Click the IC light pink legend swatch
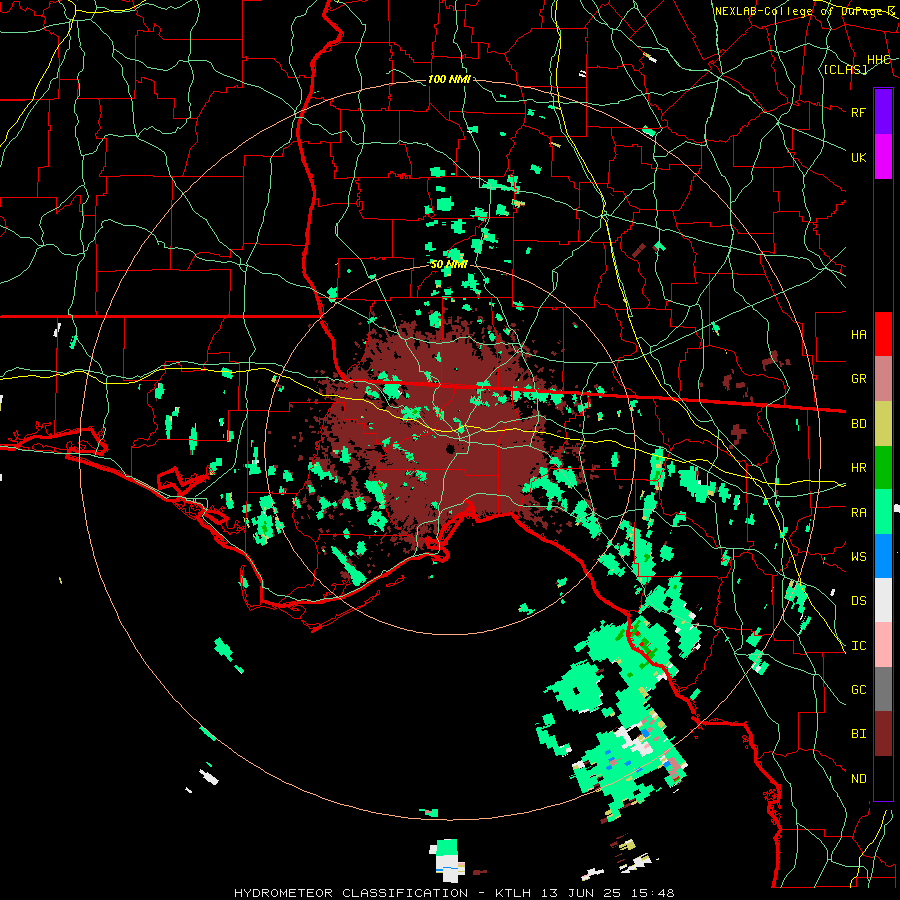The image size is (900, 900). click(883, 645)
